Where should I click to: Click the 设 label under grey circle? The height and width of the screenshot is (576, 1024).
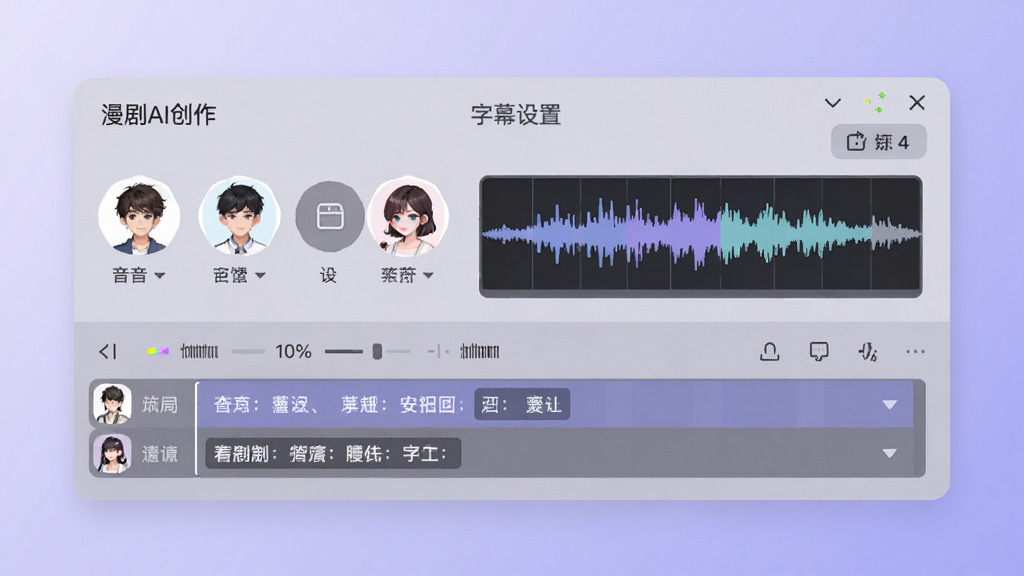tap(328, 276)
